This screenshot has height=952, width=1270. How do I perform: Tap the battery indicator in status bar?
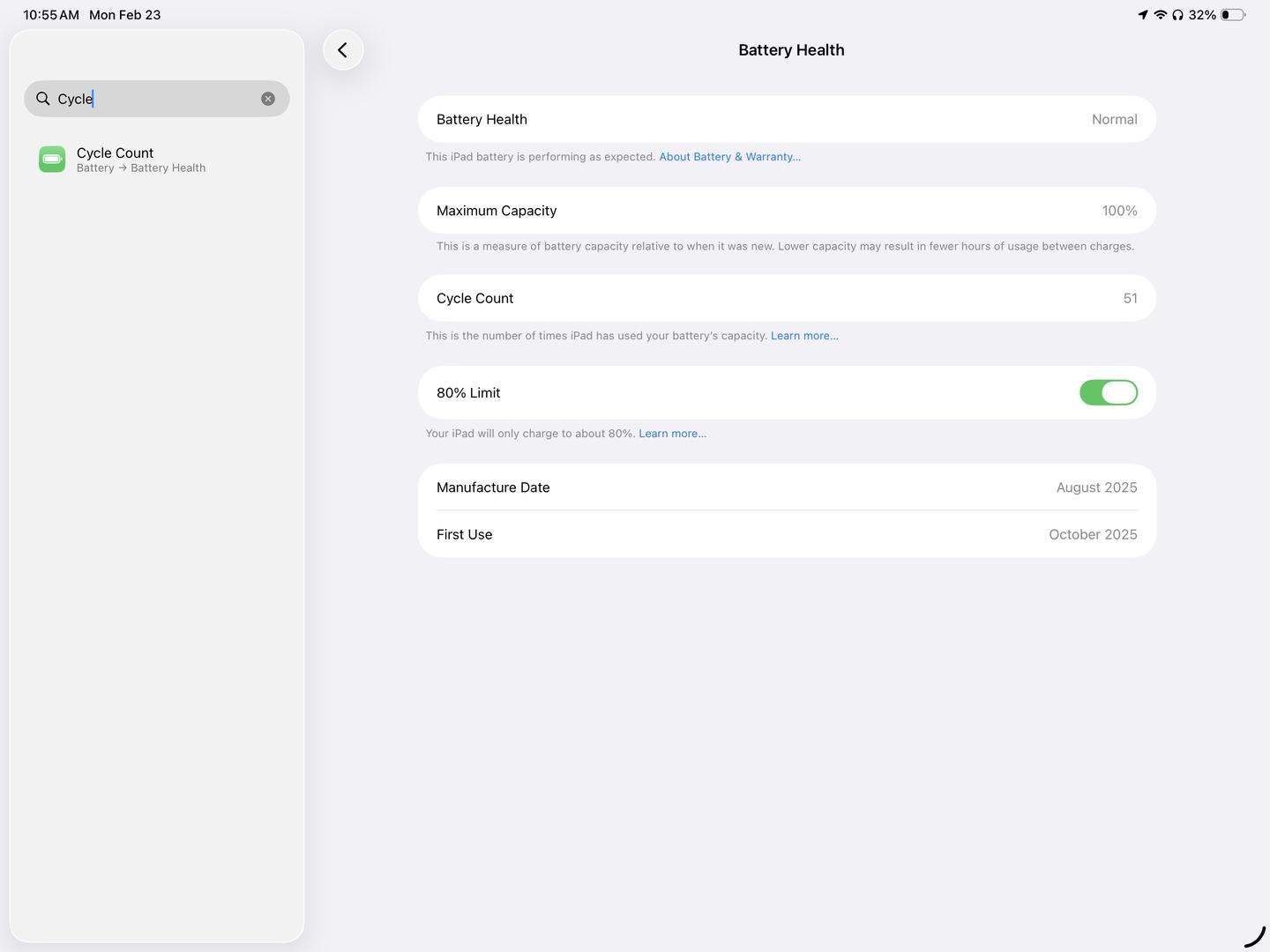coord(1233,15)
